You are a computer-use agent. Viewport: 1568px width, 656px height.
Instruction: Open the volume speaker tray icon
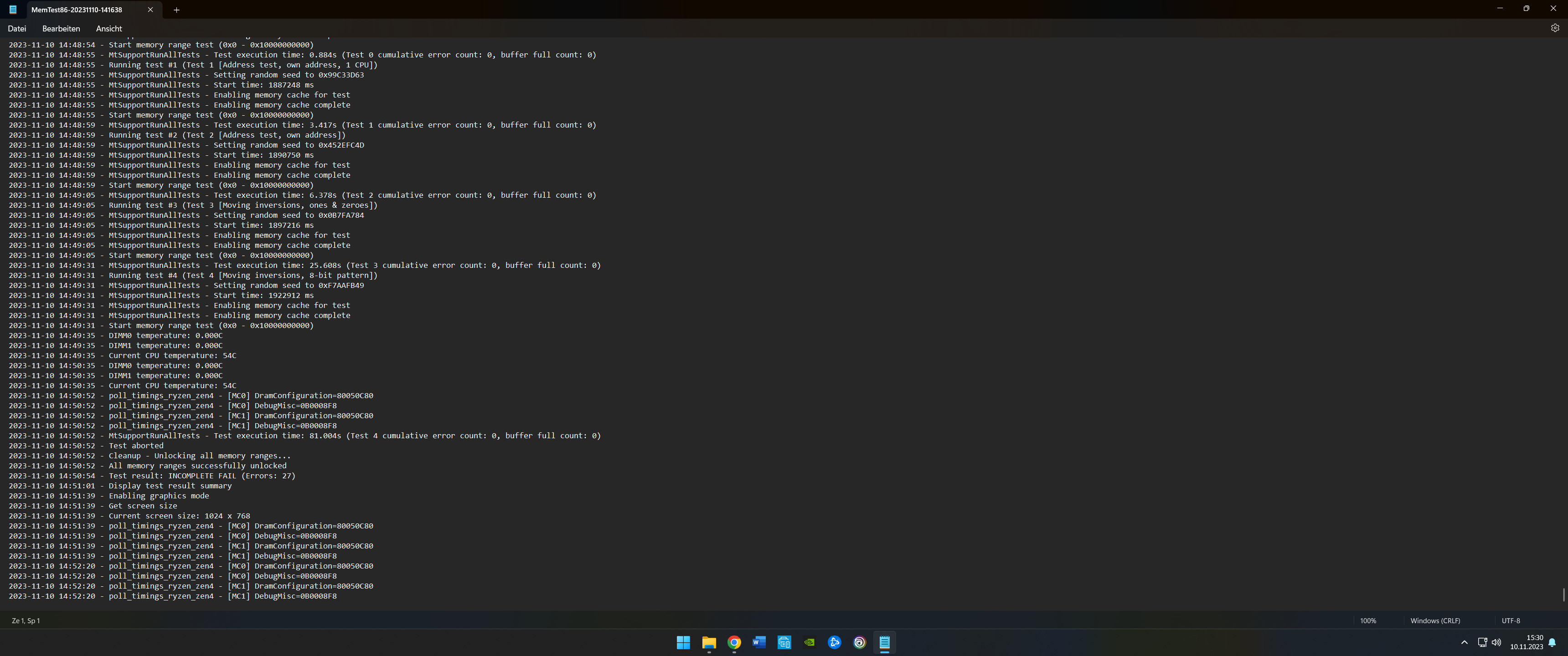pyautogui.click(x=1496, y=642)
